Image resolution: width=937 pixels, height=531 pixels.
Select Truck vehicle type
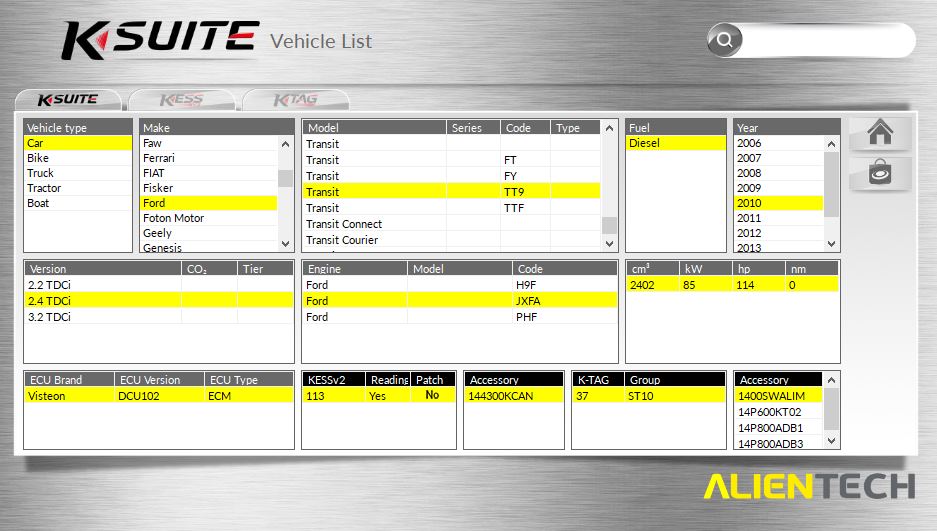[x=78, y=173]
